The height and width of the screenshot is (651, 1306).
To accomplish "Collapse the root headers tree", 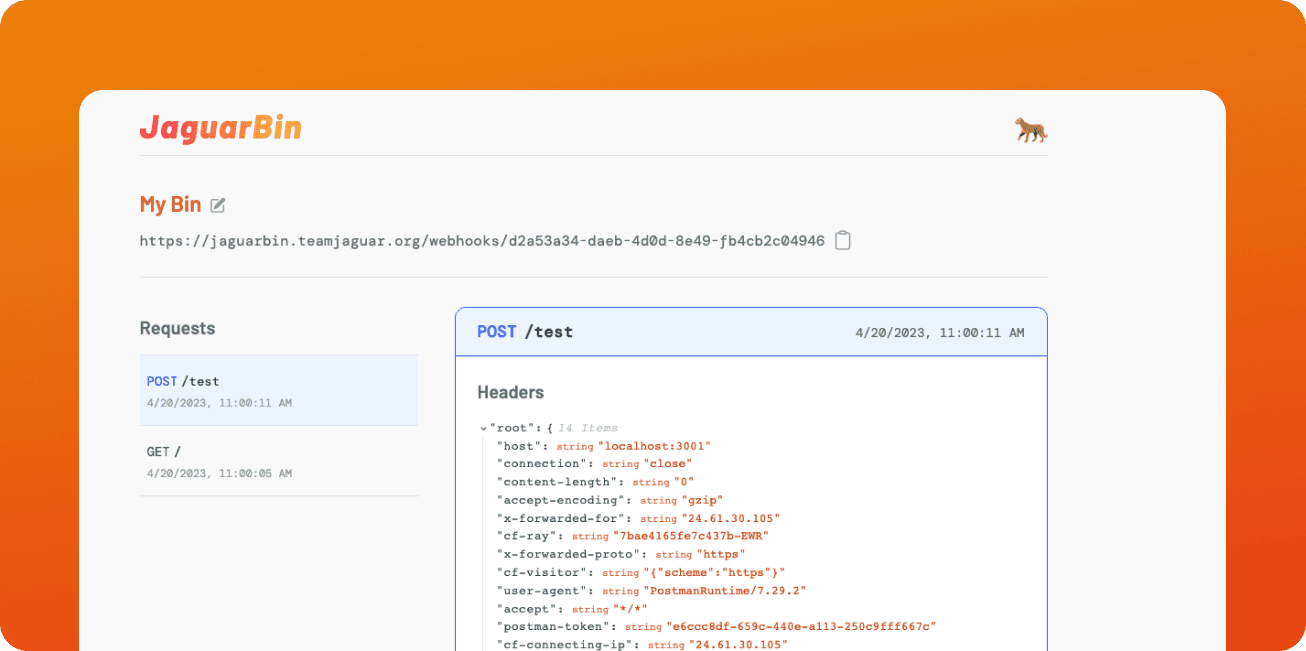I will [x=484, y=428].
